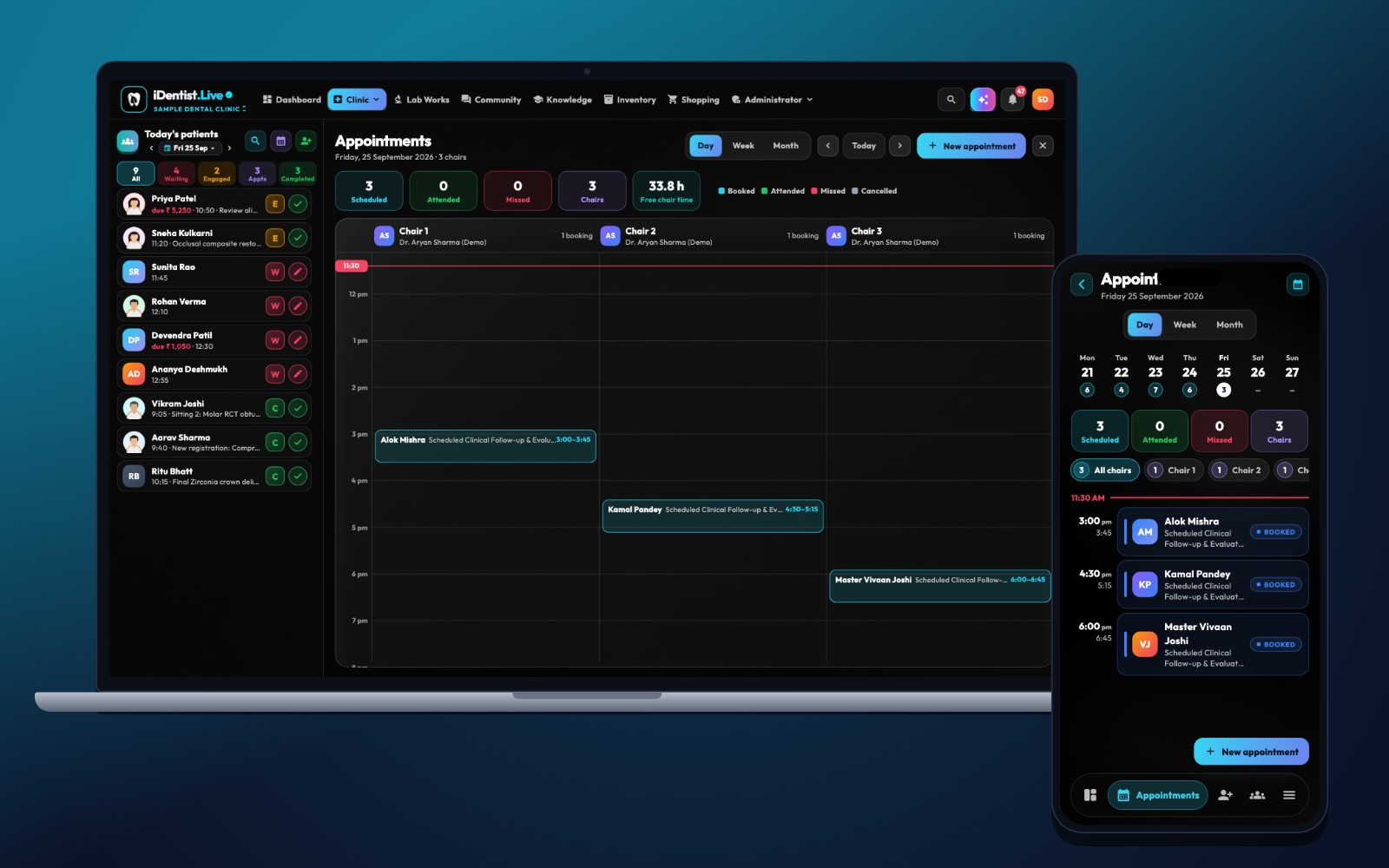Viewport: 1389px width, 868px height.
Task: Click the teal Today's patients group icon
Action: (x=128, y=141)
